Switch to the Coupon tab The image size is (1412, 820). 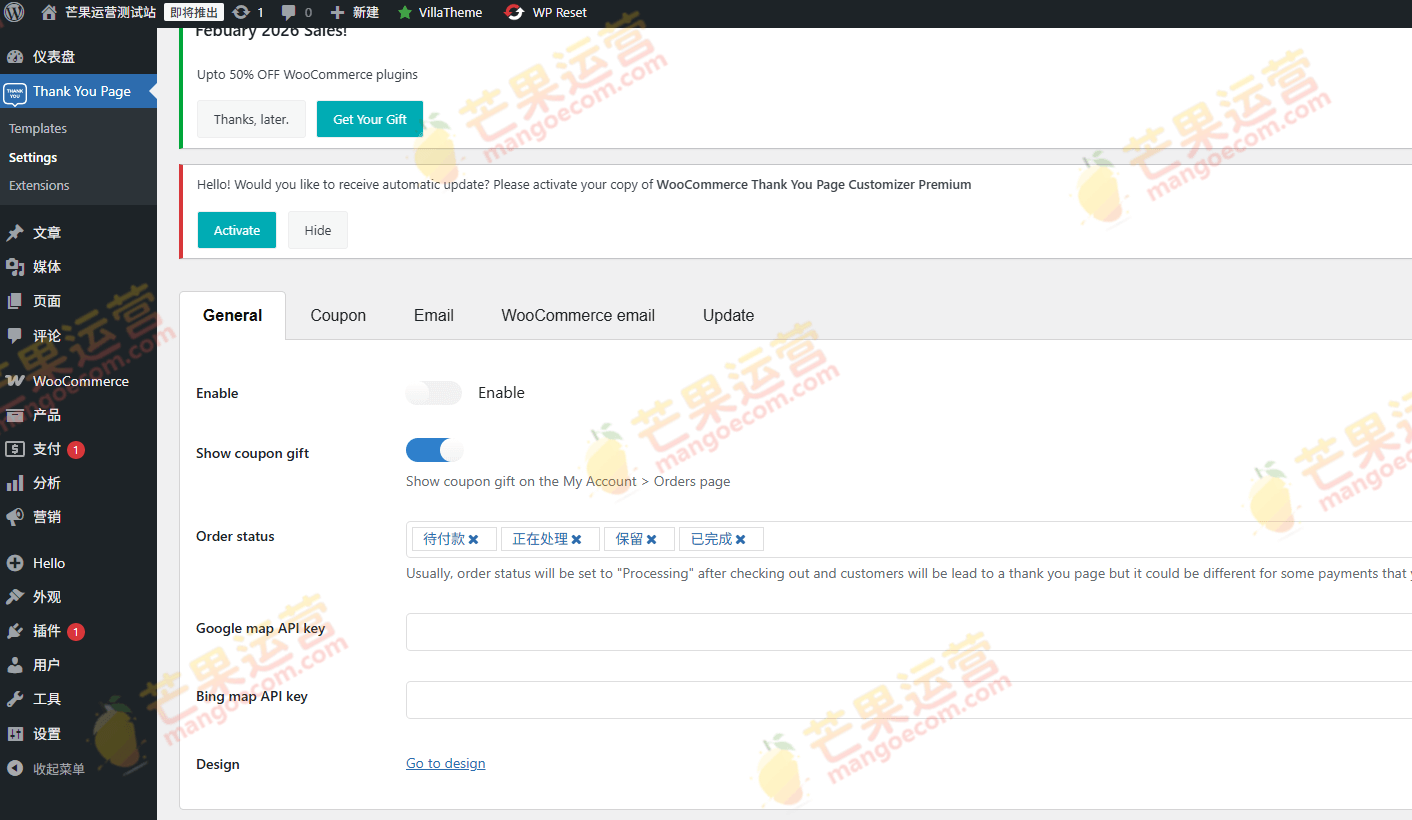point(338,315)
